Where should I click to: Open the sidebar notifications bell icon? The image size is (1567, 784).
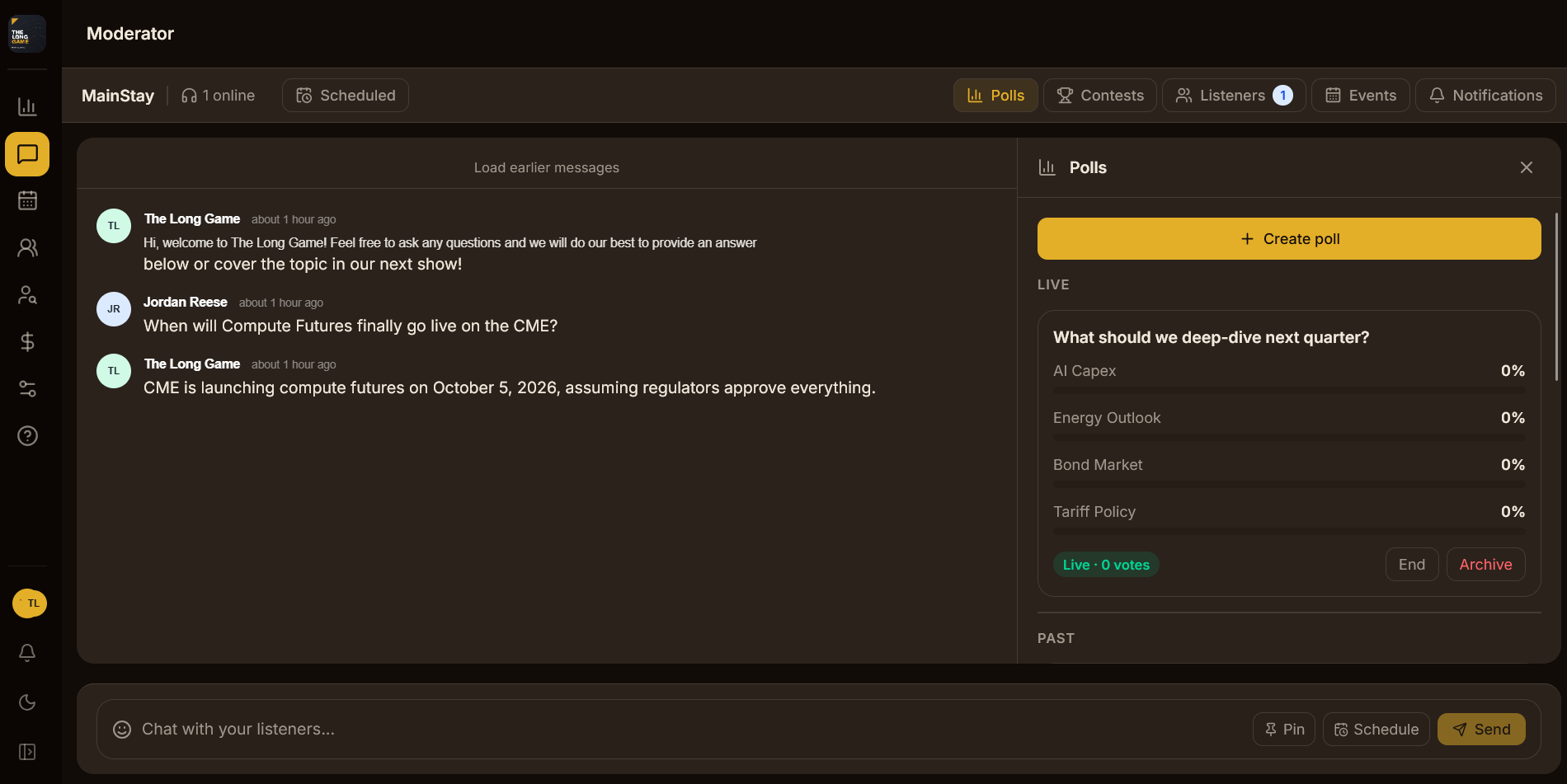(27, 653)
